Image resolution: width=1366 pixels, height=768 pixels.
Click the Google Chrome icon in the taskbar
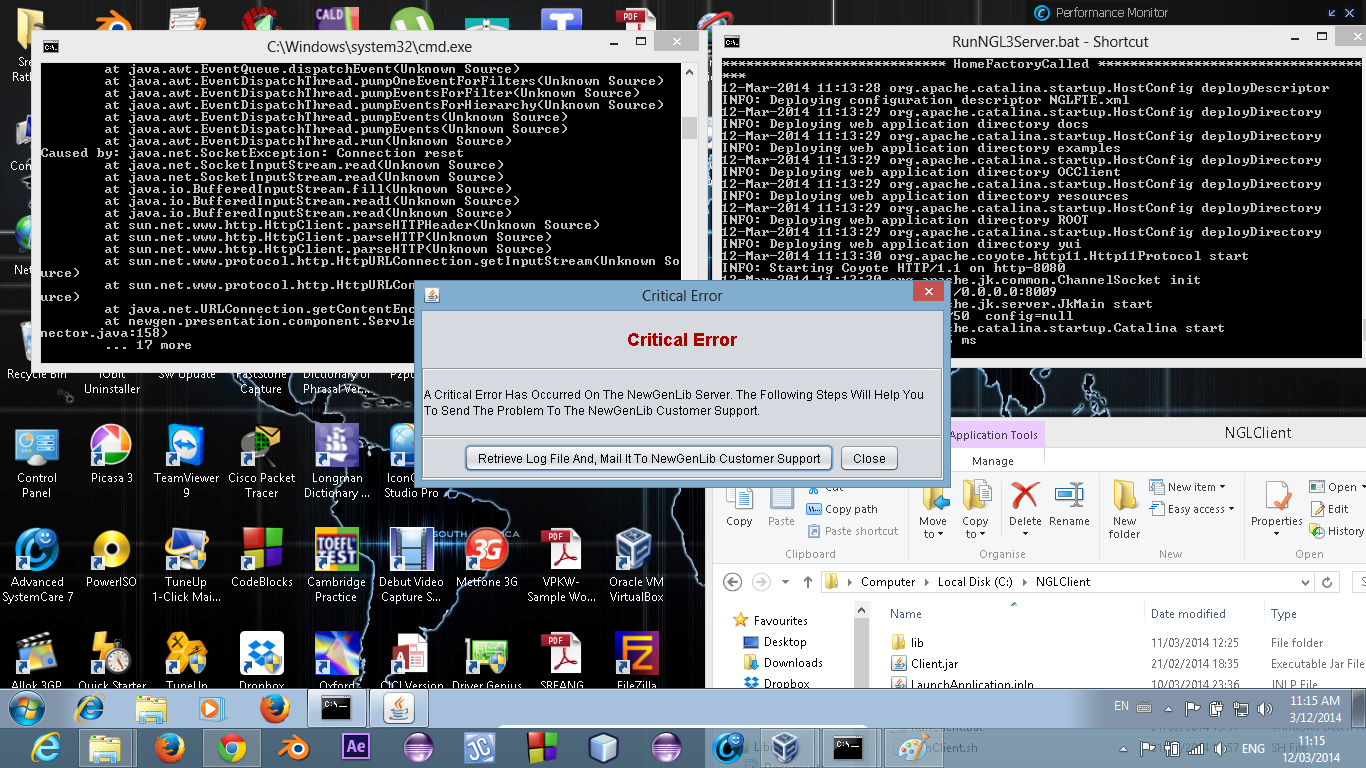[x=232, y=747]
